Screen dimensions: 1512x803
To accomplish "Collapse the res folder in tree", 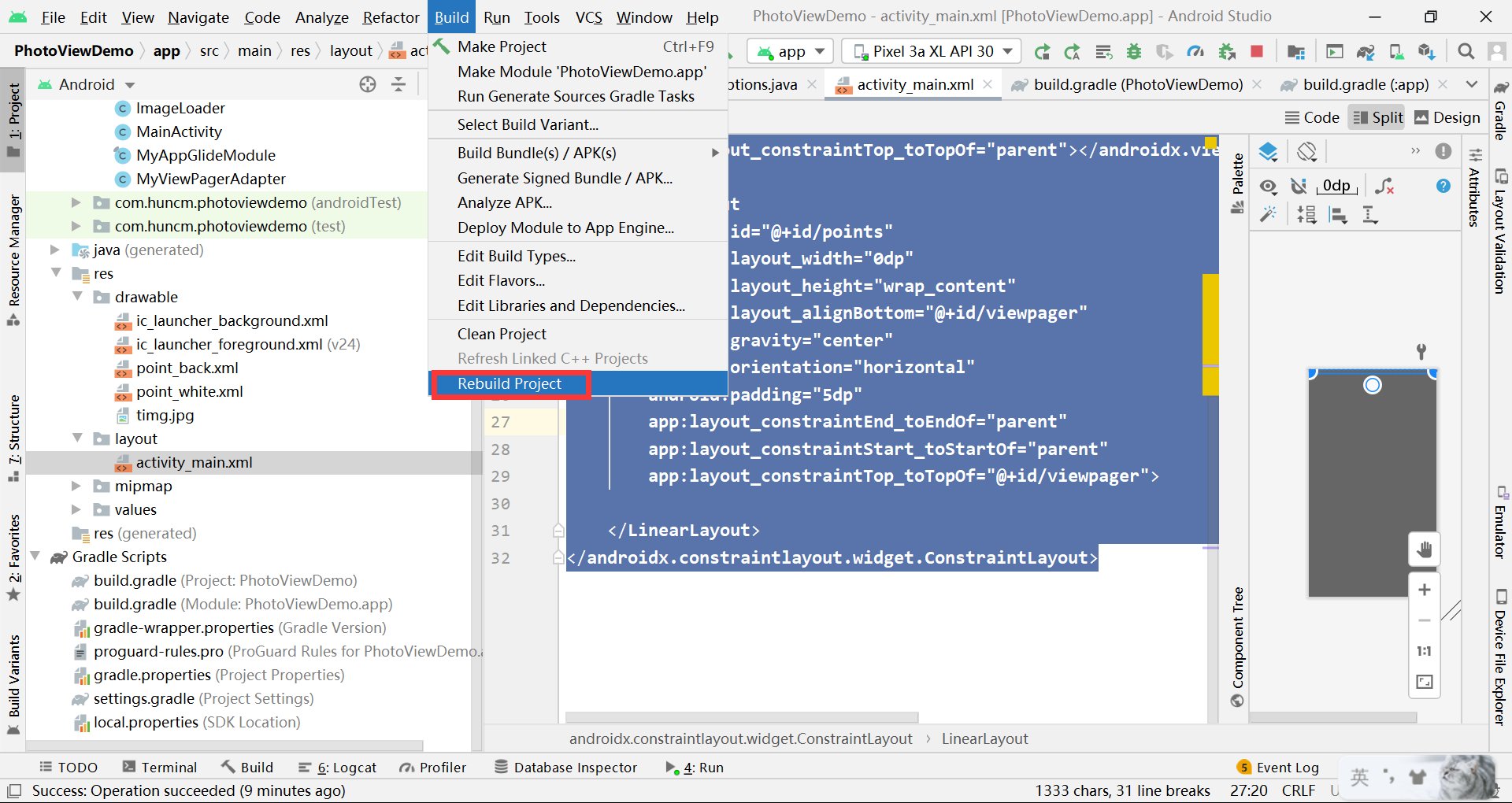I will pyautogui.click(x=56, y=273).
